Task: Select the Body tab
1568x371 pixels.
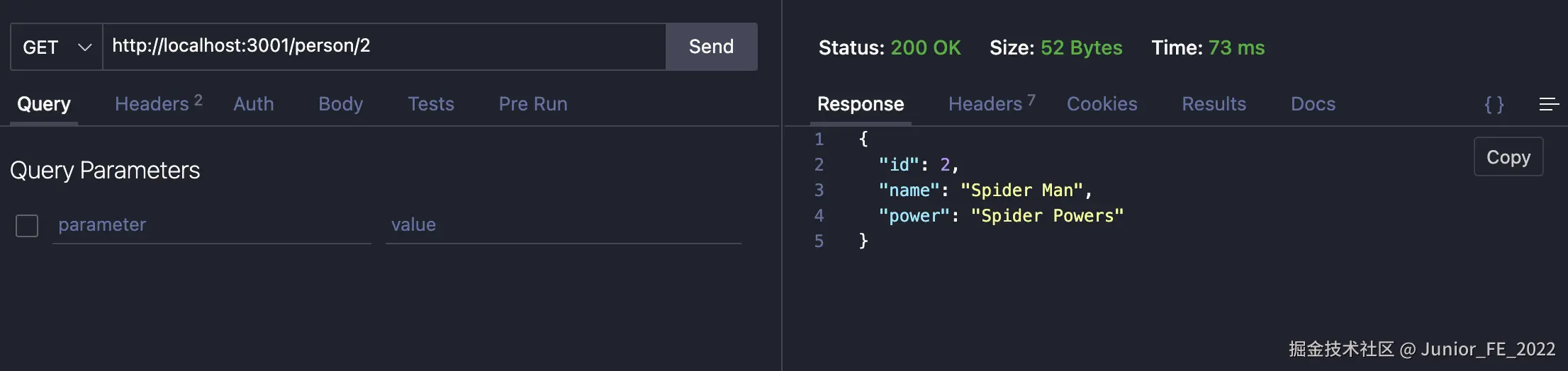Action: tap(340, 104)
